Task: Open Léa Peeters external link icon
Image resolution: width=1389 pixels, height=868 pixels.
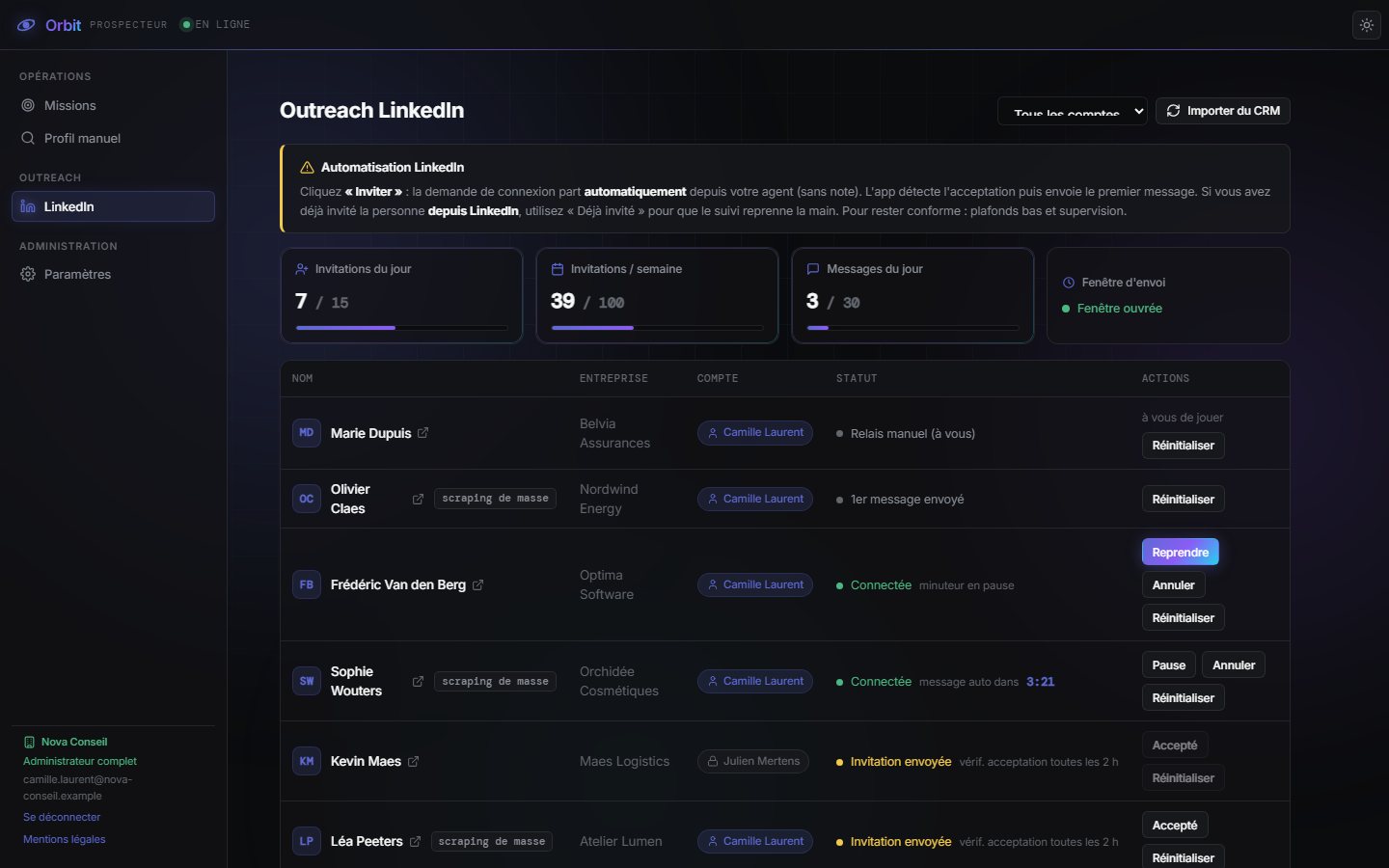Action: point(415,841)
